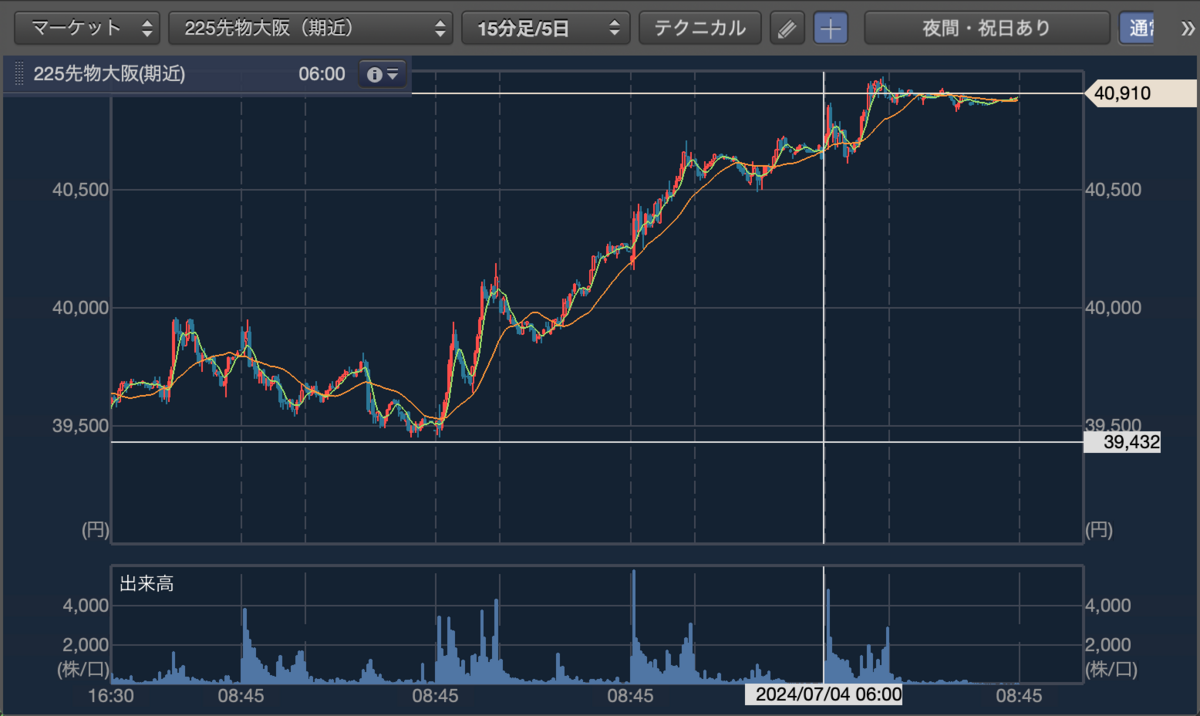Click the left 4,000 volume axis label
Image resolution: width=1200 pixels, height=716 pixels.
pyautogui.click(x=87, y=606)
